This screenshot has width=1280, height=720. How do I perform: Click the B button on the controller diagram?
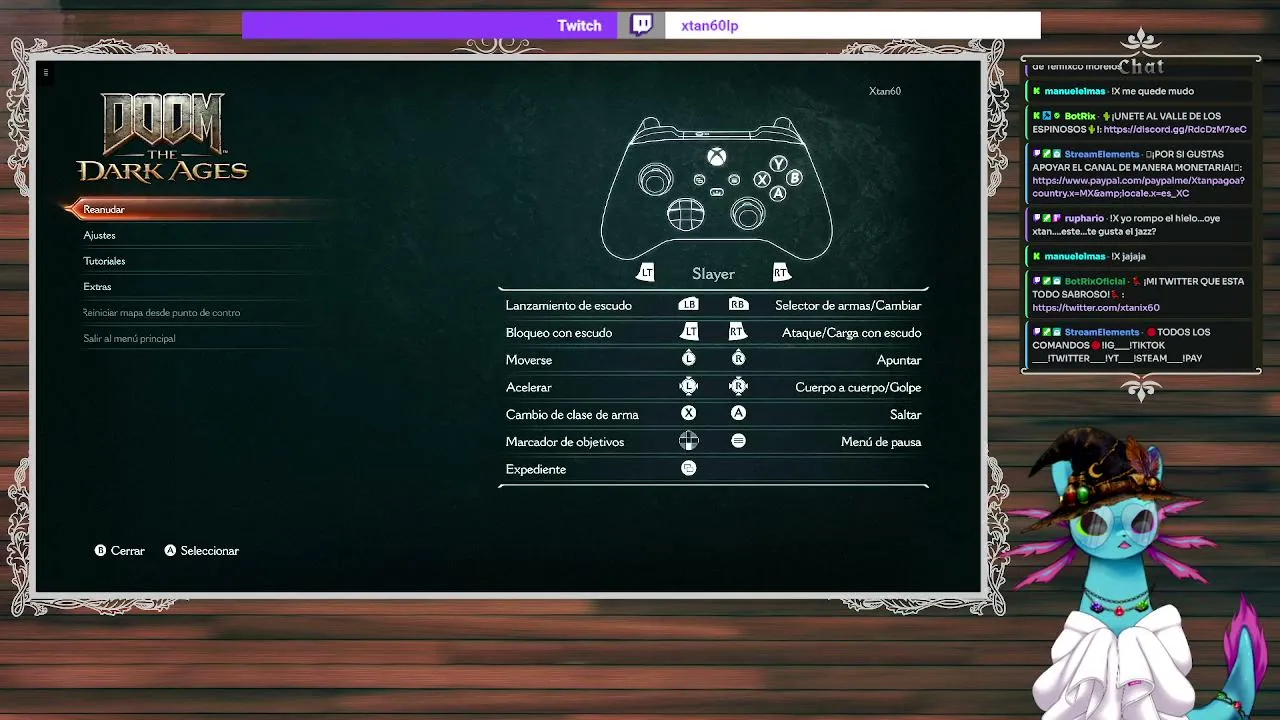point(794,178)
